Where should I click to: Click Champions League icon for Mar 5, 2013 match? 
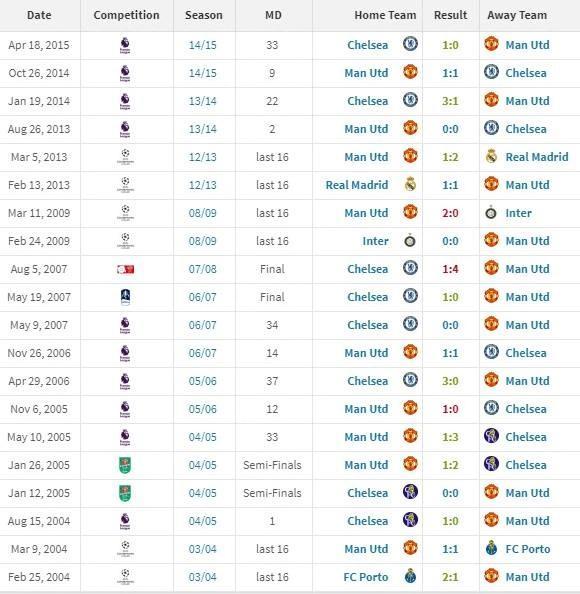click(x=125, y=157)
